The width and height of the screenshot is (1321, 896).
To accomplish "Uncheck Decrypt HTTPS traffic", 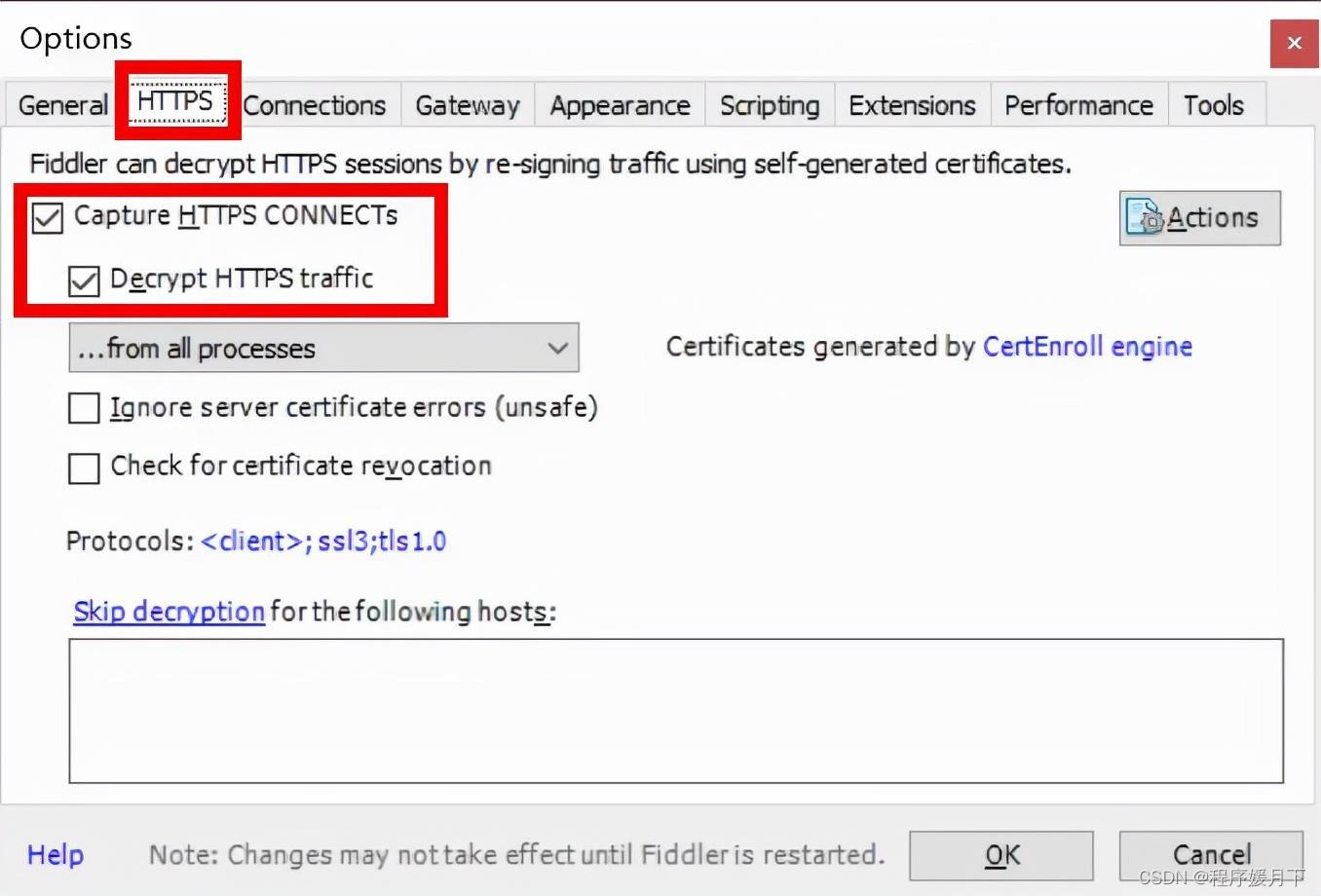I will pyautogui.click(x=84, y=280).
